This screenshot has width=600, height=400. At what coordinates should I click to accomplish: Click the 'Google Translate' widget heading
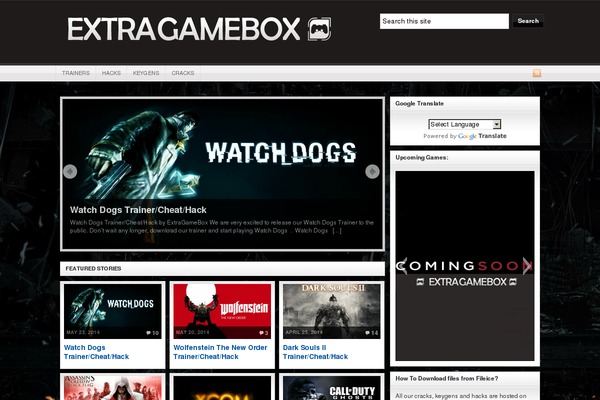pos(419,104)
